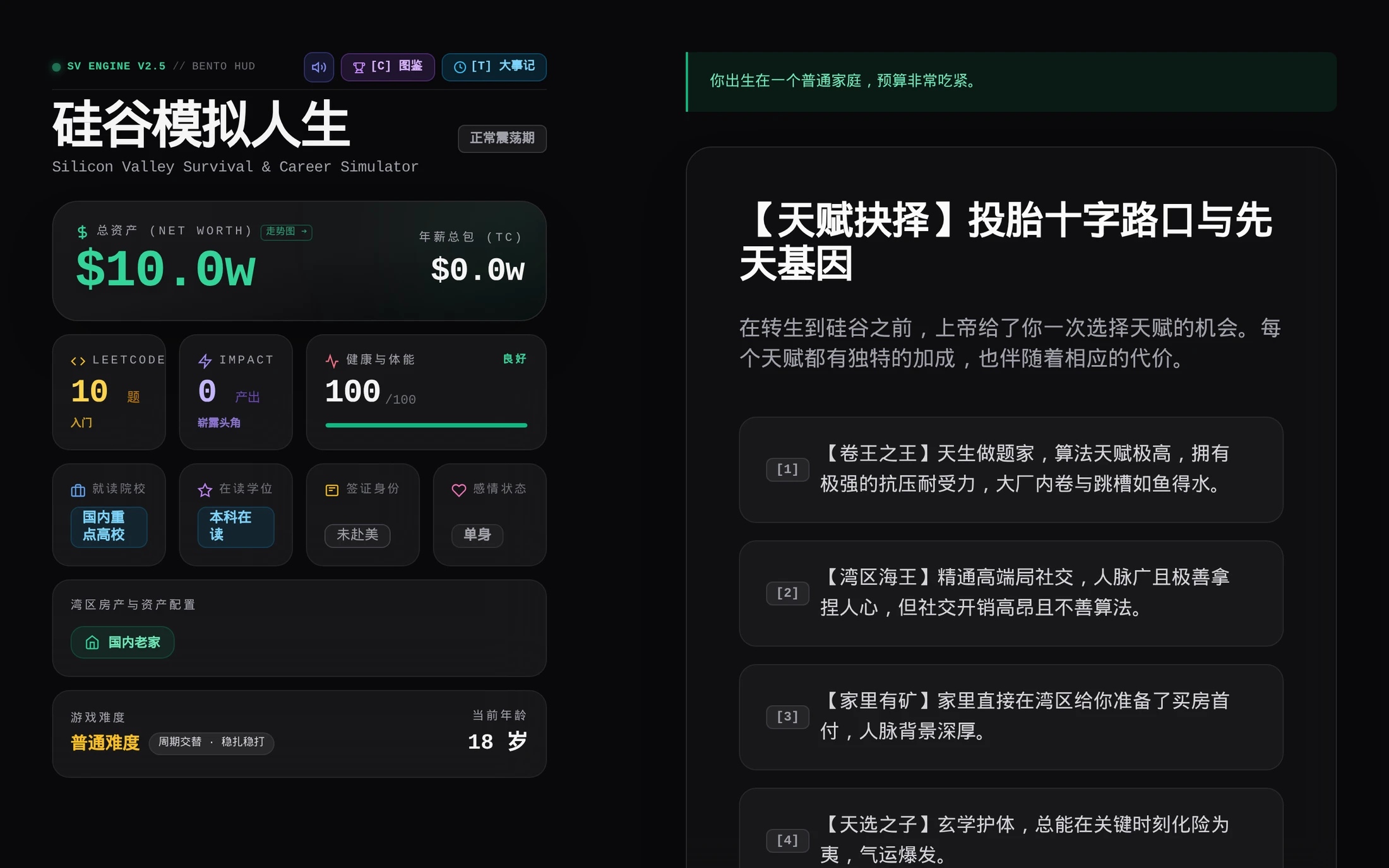Image resolution: width=1389 pixels, height=868 pixels.
Task: Click the 周期交替 · 稳扎稳打 difficulty tag
Action: 212,743
